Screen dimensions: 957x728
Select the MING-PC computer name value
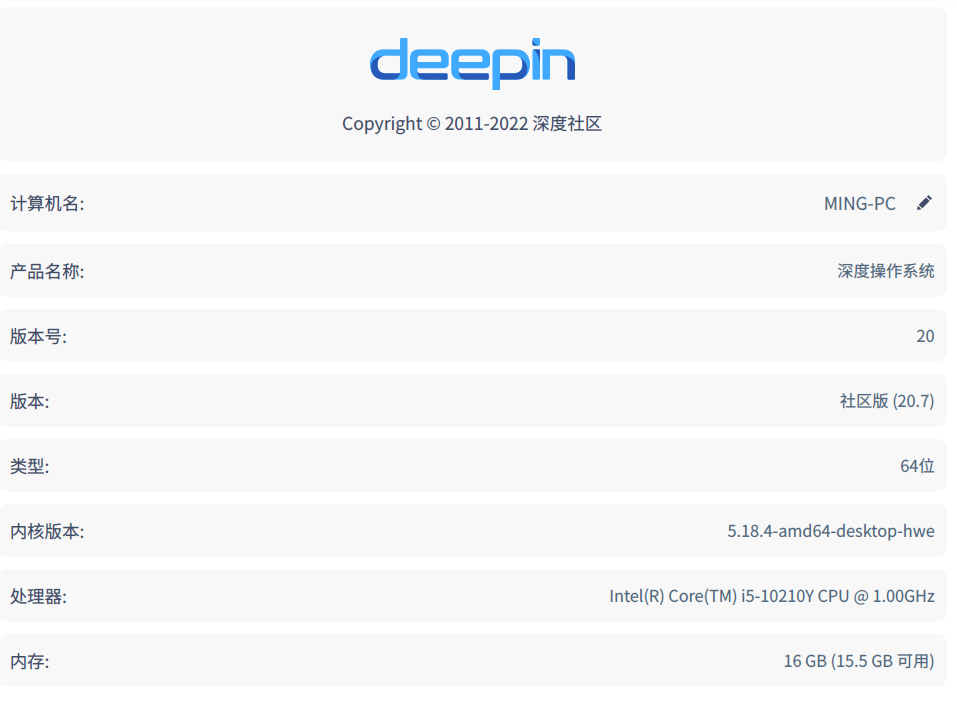coord(859,204)
